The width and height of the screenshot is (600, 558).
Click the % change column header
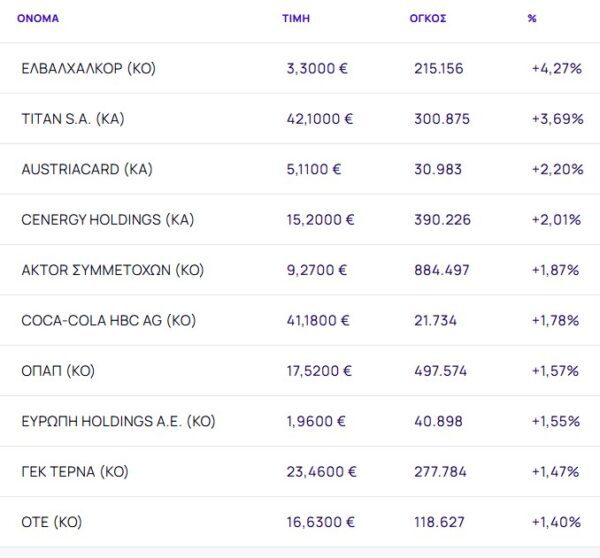click(532, 18)
